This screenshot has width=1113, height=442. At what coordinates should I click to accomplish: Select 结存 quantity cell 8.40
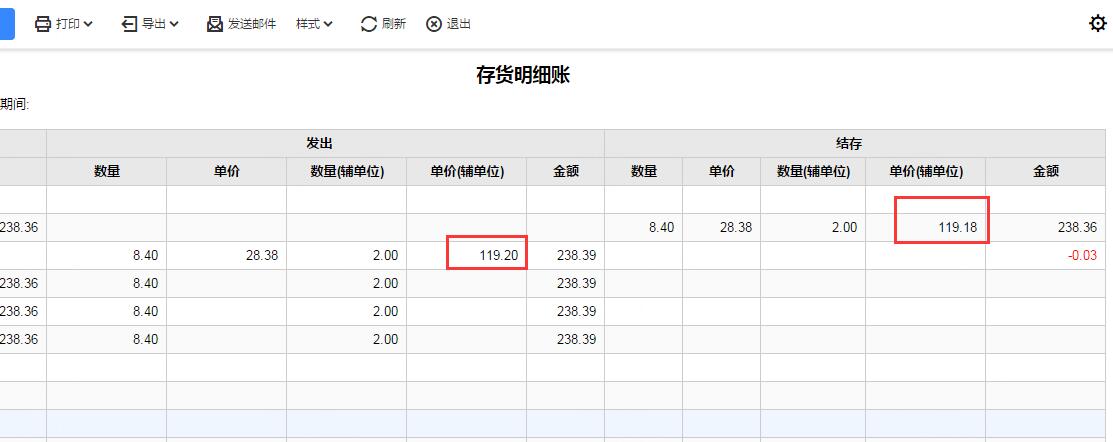(644, 227)
